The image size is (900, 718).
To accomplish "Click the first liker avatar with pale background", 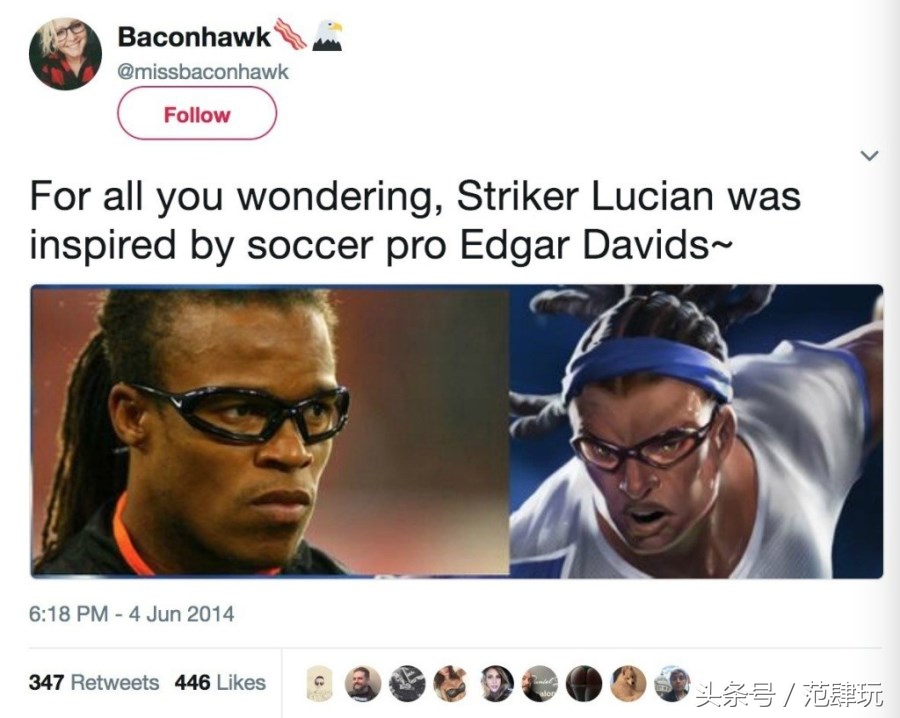I will tap(319, 684).
